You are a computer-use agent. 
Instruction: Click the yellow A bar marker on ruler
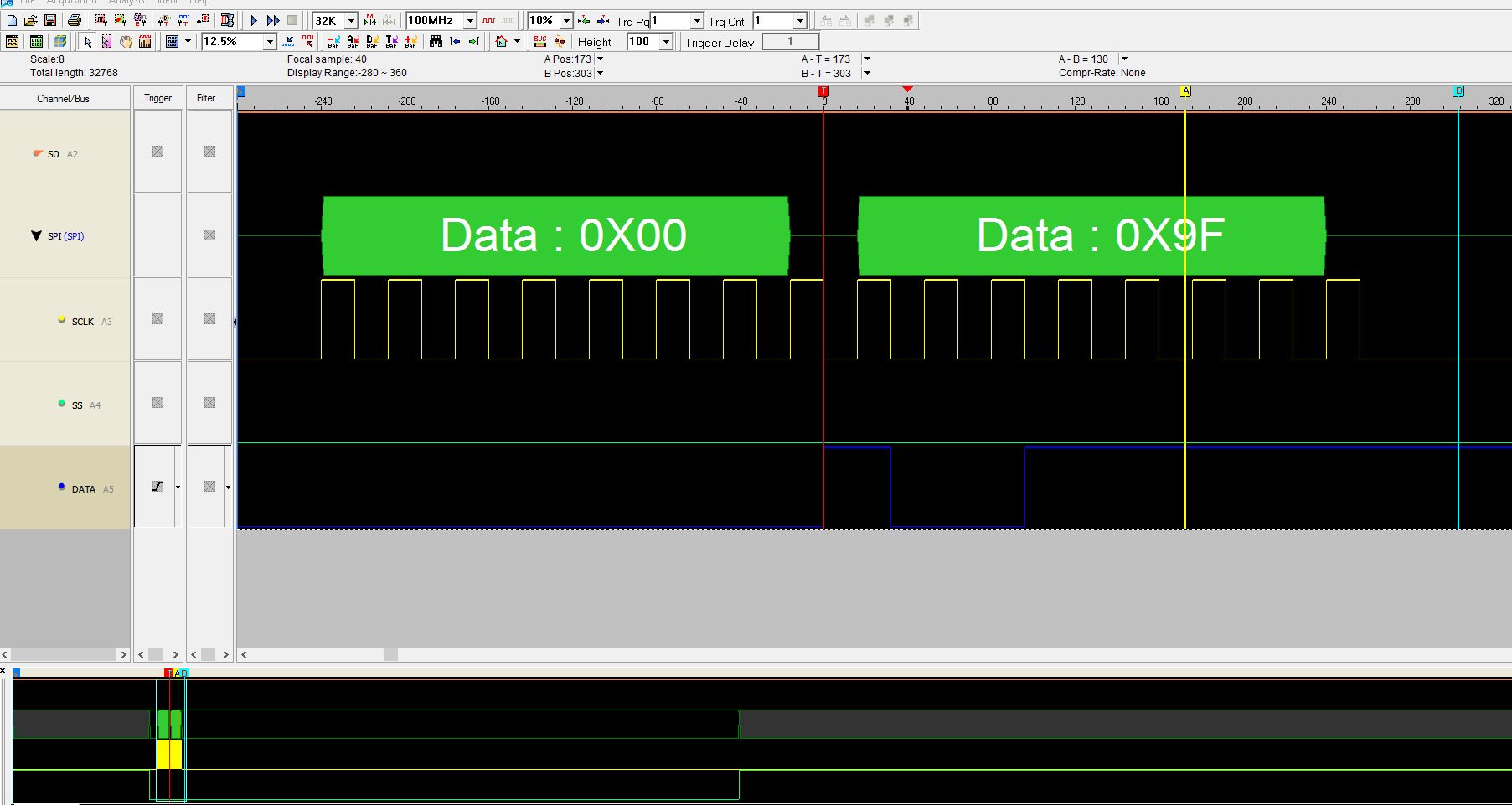[1185, 91]
